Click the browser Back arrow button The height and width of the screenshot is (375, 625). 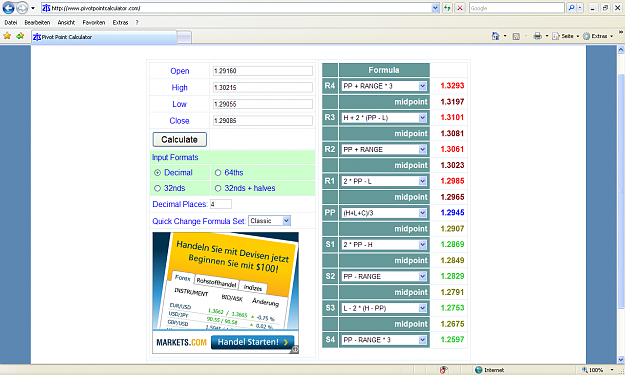coord(8,8)
